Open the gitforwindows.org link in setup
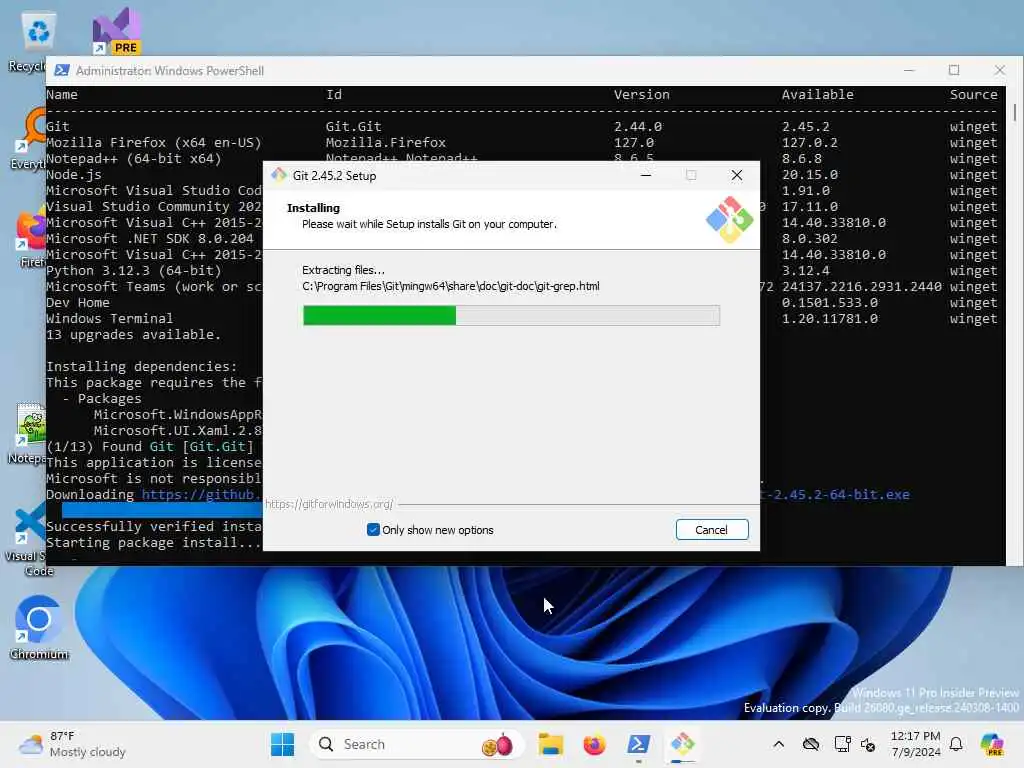This screenshot has height=768, width=1024. click(x=328, y=504)
